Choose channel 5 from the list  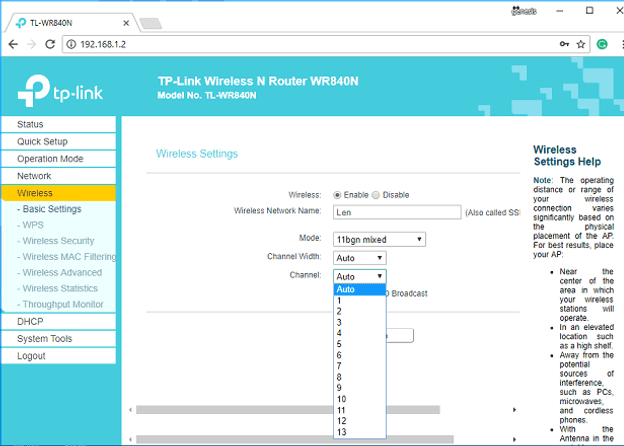tap(360, 344)
